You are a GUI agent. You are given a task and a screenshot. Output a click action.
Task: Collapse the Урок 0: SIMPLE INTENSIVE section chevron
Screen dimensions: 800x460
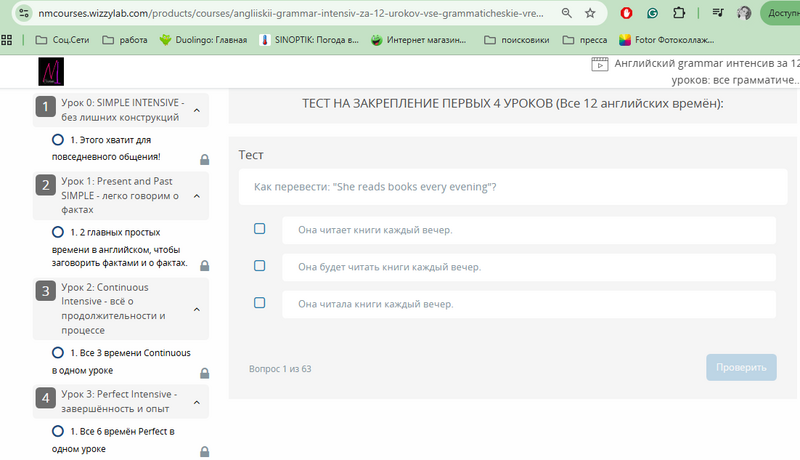(x=197, y=110)
